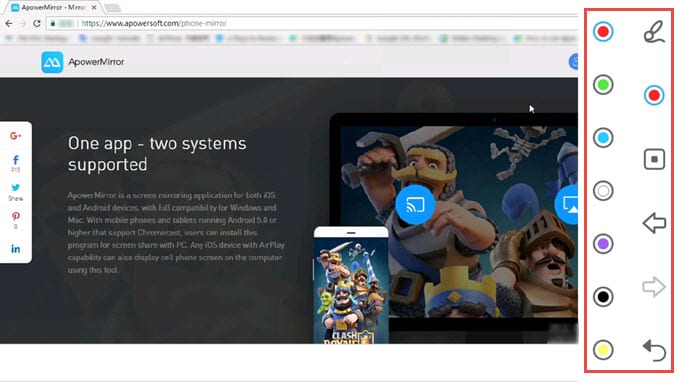This screenshot has height=382, width=680.
Task: Click the greyed right arrow forward icon
Action: click(x=654, y=287)
